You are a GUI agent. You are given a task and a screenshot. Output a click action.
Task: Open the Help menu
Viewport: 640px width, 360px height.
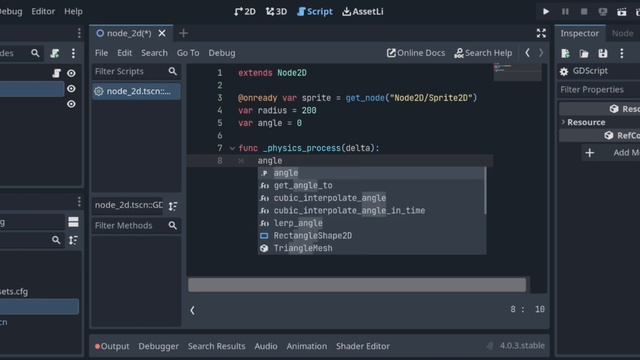click(x=73, y=11)
